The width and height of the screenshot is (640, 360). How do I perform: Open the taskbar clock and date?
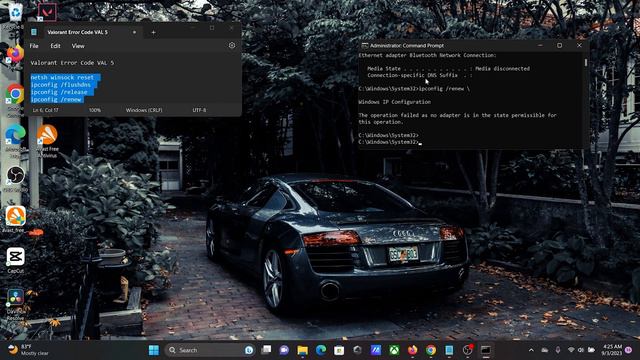point(611,350)
